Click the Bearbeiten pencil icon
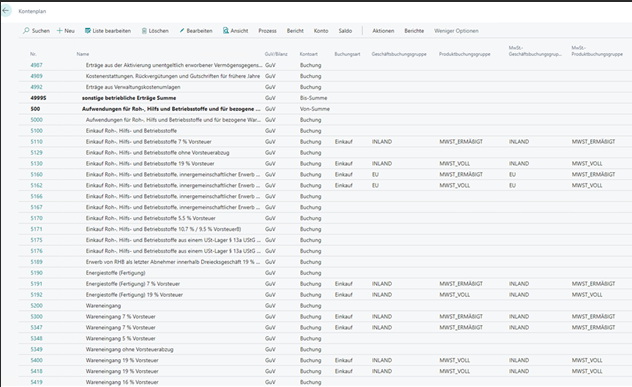The image size is (632, 387). pos(182,31)
